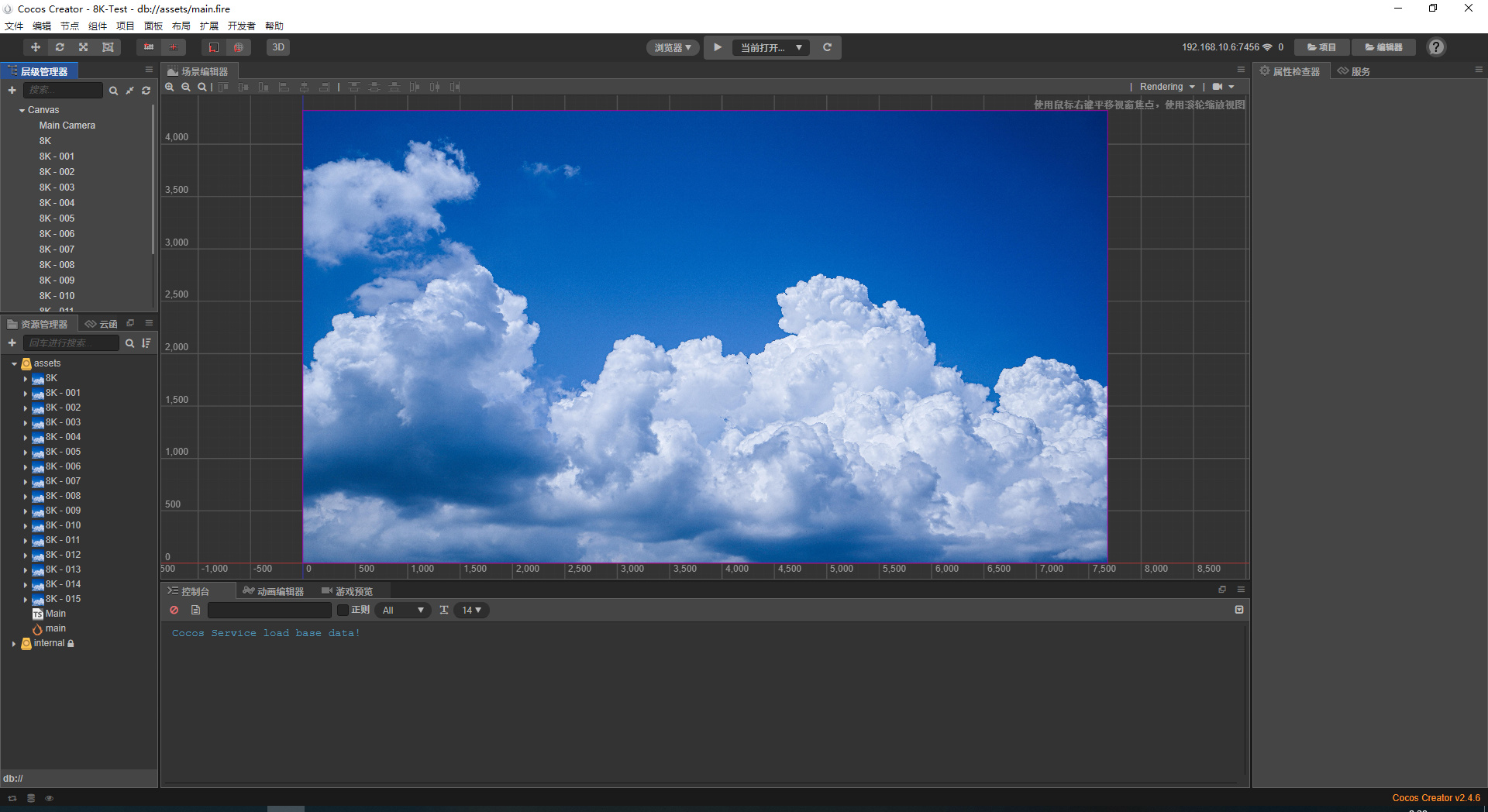Open the help documentation button

click(1436, 47)
